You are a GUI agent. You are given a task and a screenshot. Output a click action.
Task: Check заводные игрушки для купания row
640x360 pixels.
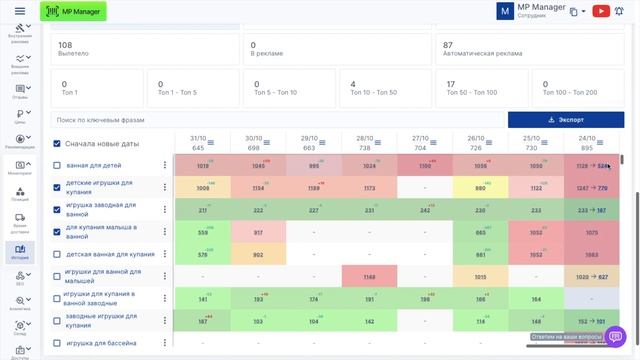tap(57, 321)
